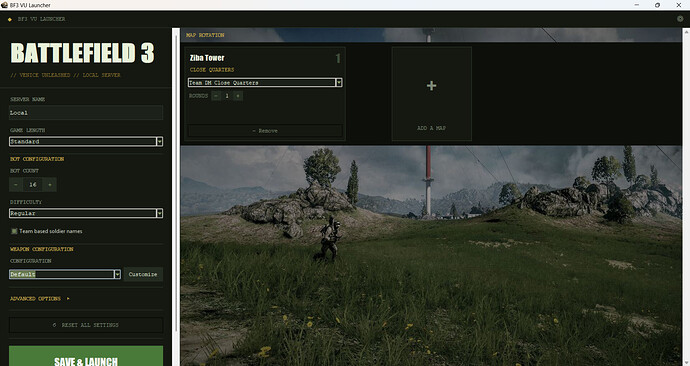Image resolution: width=690 pixels, height=366 pixels.
Task: Maximize the BF3 VU Launcher window
Action: (x=657, y=5)
